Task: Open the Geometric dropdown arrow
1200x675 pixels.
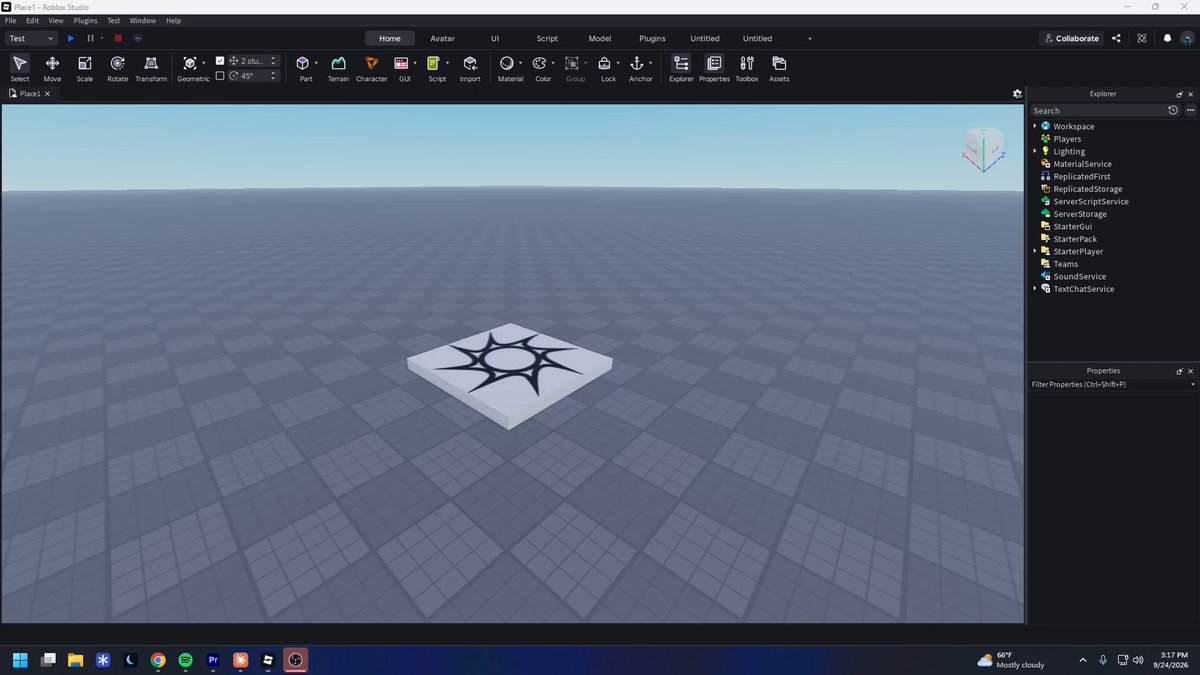Action: [204, 63]
